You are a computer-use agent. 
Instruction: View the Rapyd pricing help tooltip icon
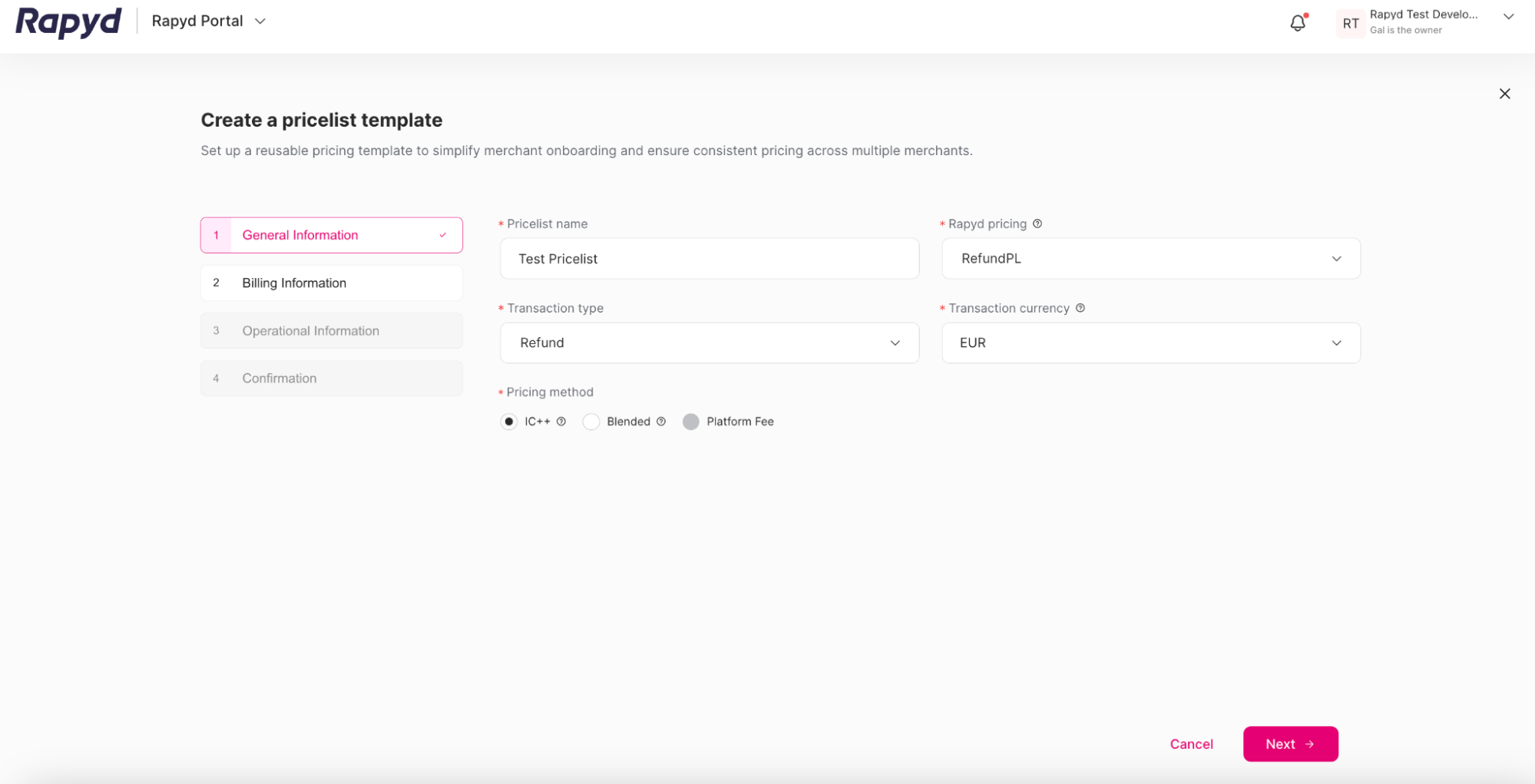[x=1037, y=223]
